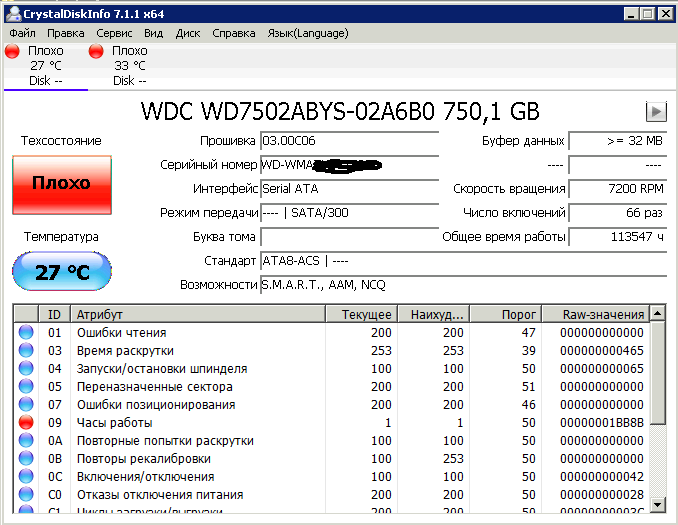Click the Возможности field S.M.A.R.T., AAM, NCQ
The image size is (678, 525).
[x=464, y=285]
